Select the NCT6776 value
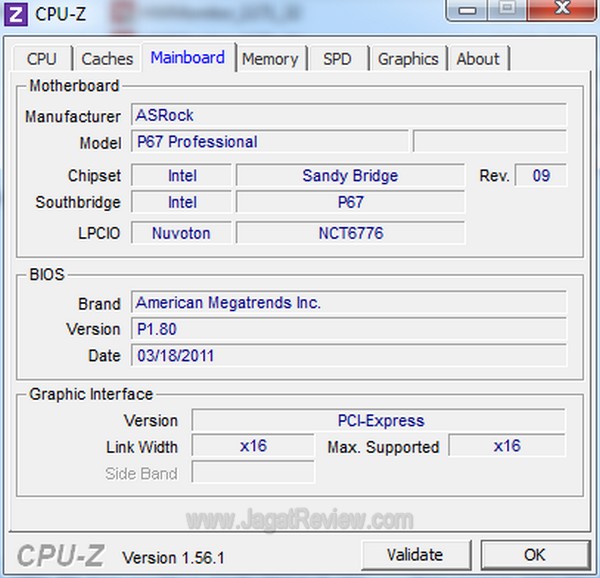 pos(351,233)
